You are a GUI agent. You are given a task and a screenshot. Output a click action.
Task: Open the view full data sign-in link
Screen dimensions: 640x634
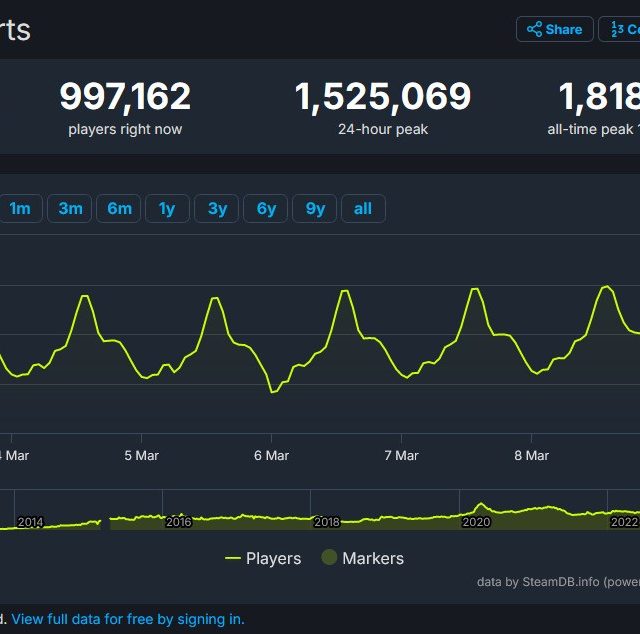pos(127,619)
